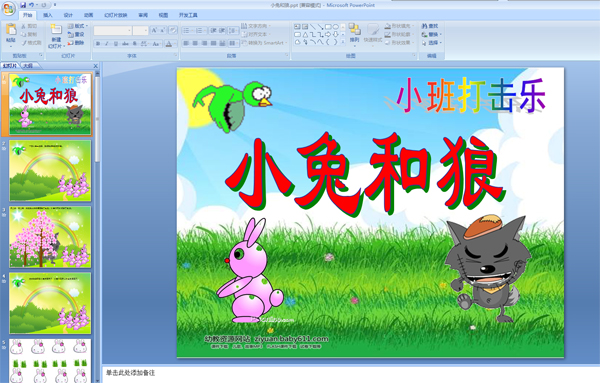Image resolution: width=600 pixels, height=383 pixels.
Task: Click the font color icon
Action: 169,44
